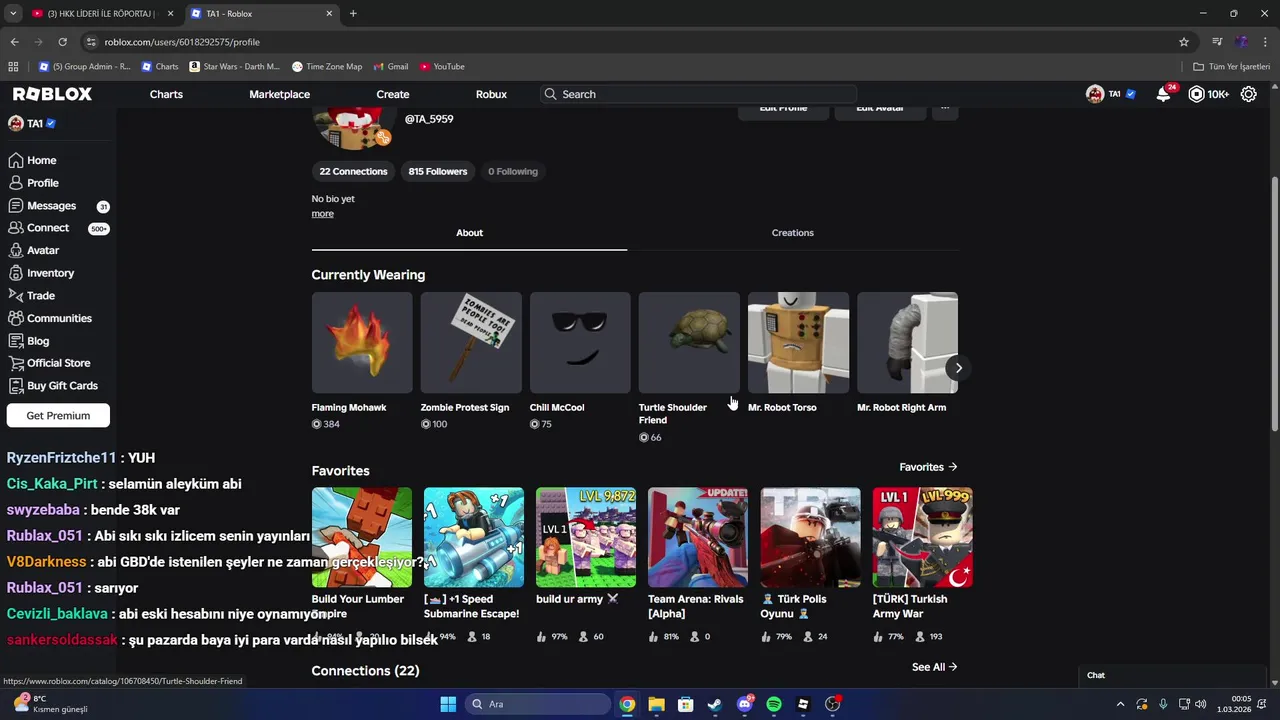
Task: Open Official Store in the sidebar
Action: pos(58,363)
